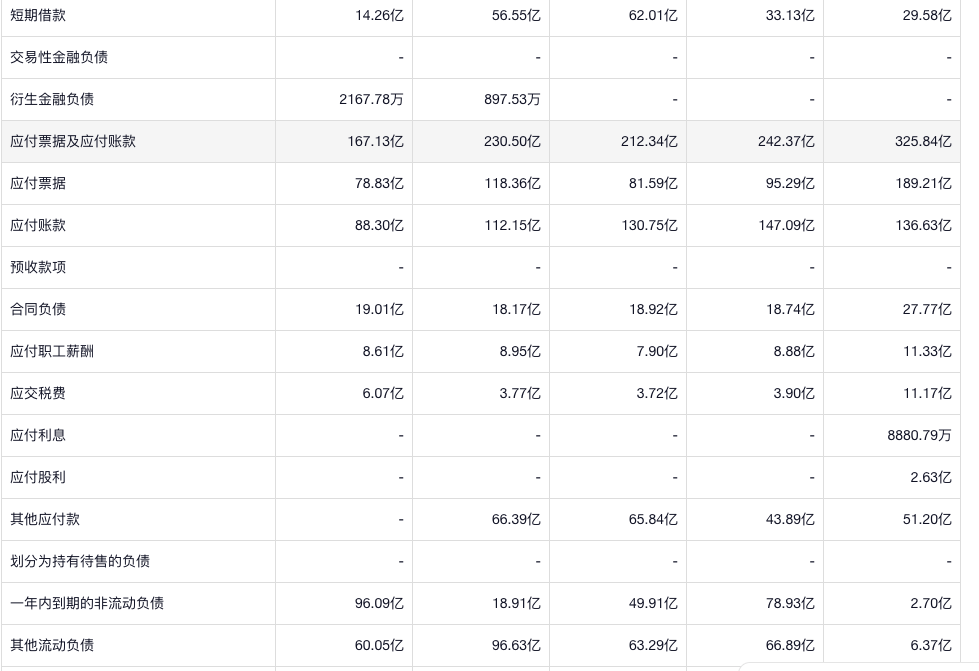Viewport: 979px width, 671px height.
Task: Click the 一年内到期的非流动负债 row label
Action: click(87, 603)
